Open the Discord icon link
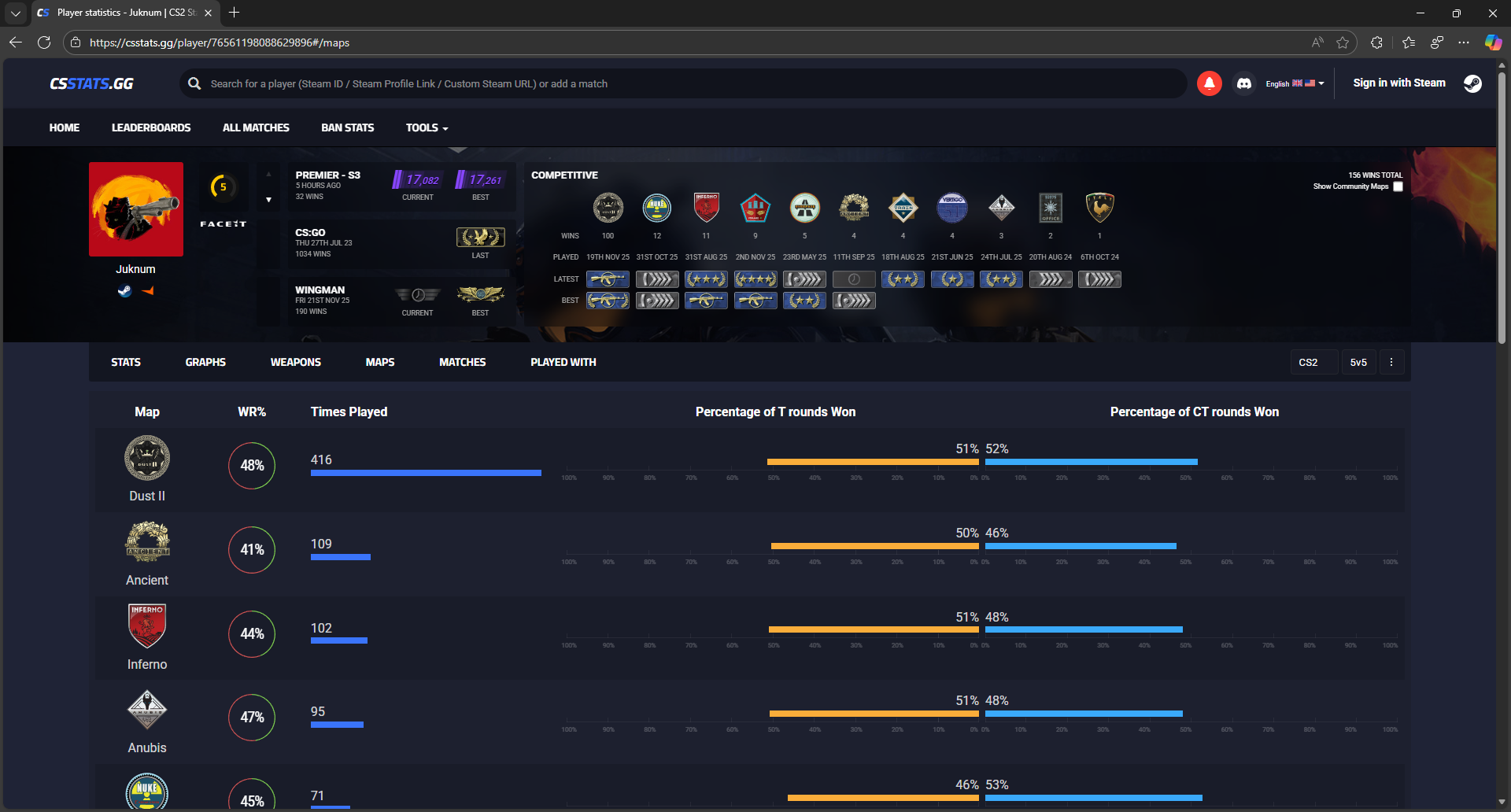The height and width of the screenshot is (812, 1511). click(x=1243, y=83)
